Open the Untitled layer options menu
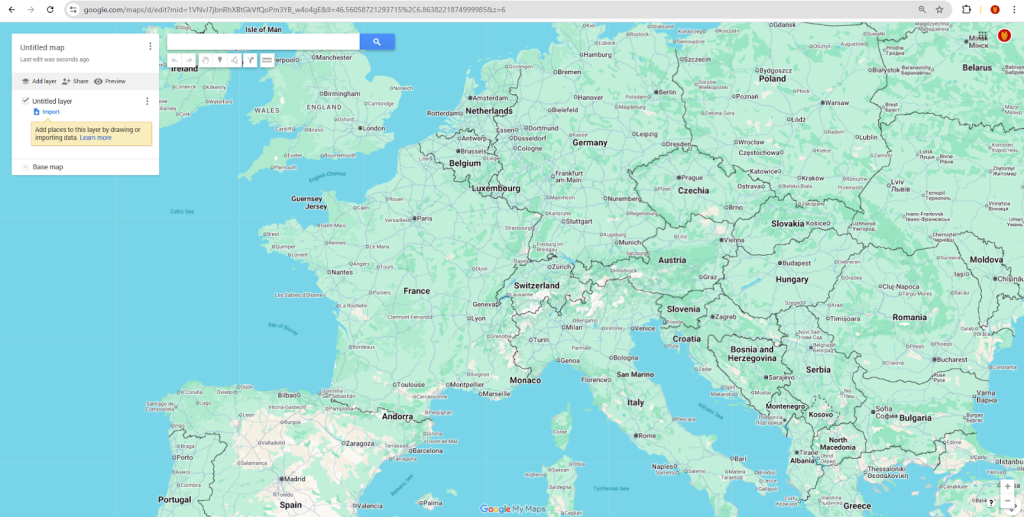The height and width of the screenshot is (517, 1024). tap(147, 101)
